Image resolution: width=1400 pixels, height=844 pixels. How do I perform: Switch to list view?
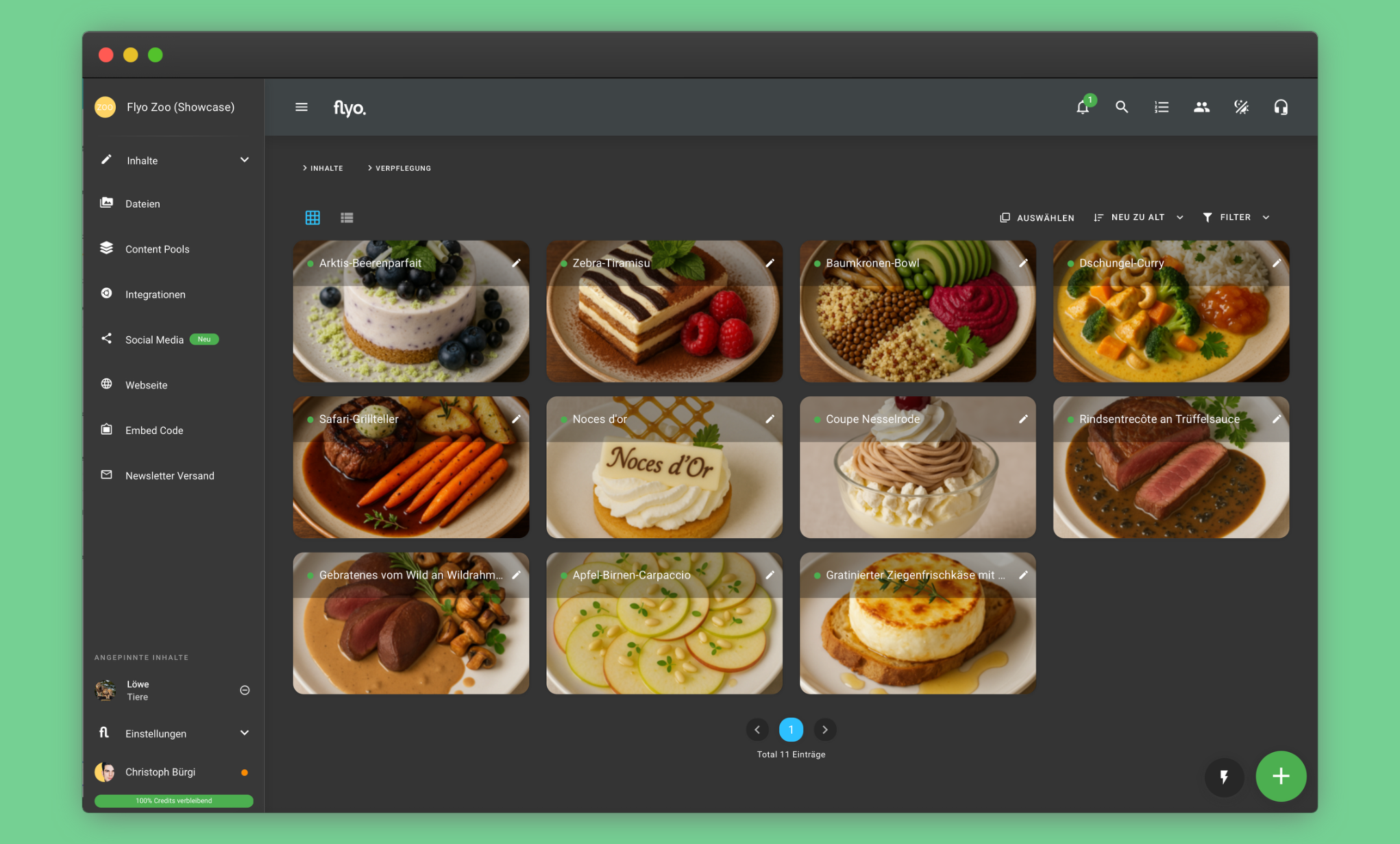click(x=347, y=217)
